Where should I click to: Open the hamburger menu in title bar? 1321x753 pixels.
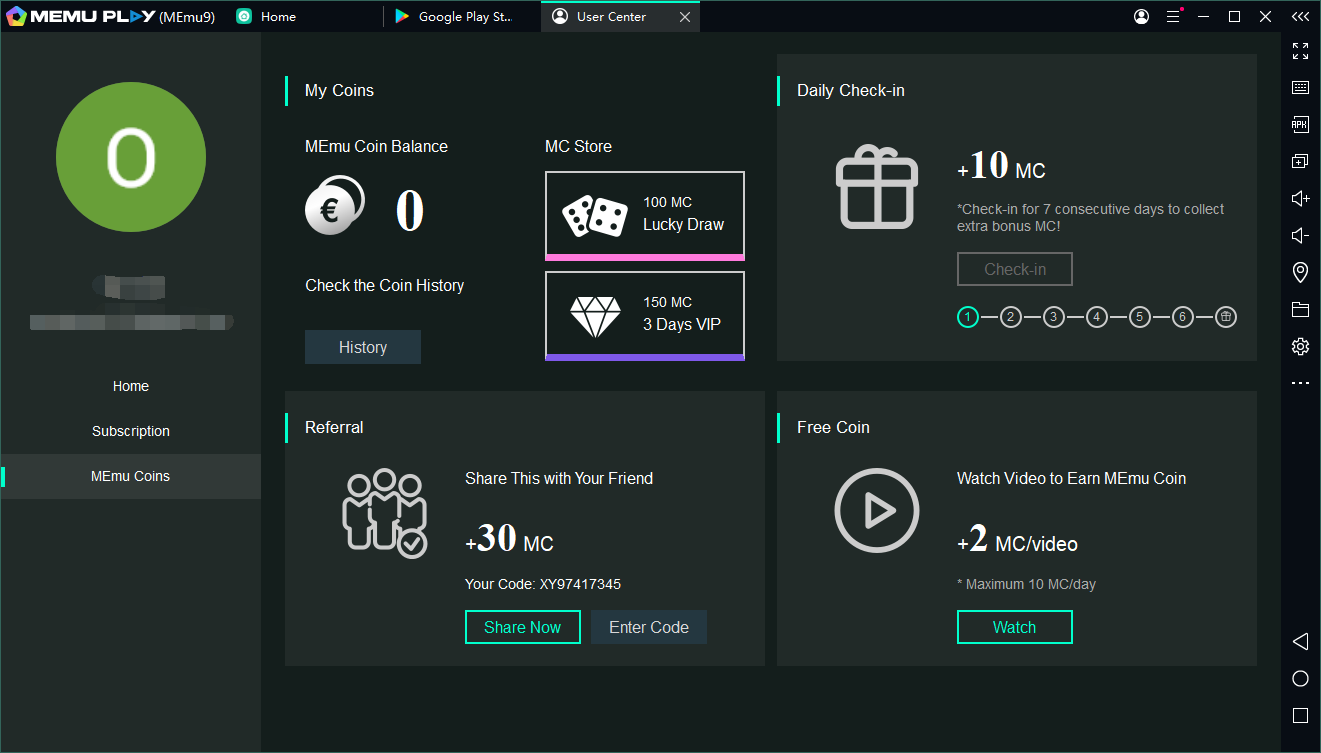[1174, 17]
